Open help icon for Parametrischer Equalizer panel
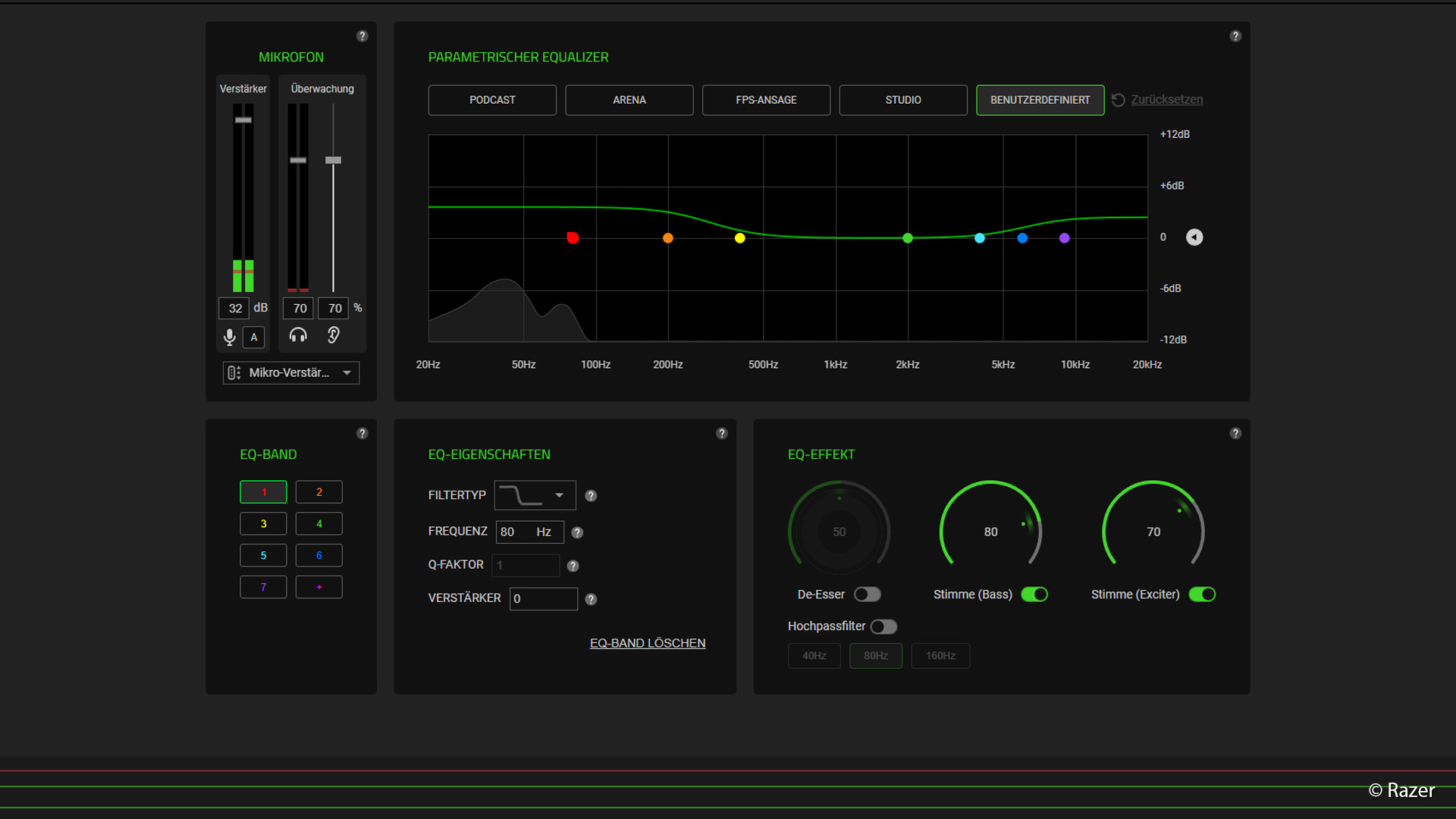 [x=1235, y=36]
